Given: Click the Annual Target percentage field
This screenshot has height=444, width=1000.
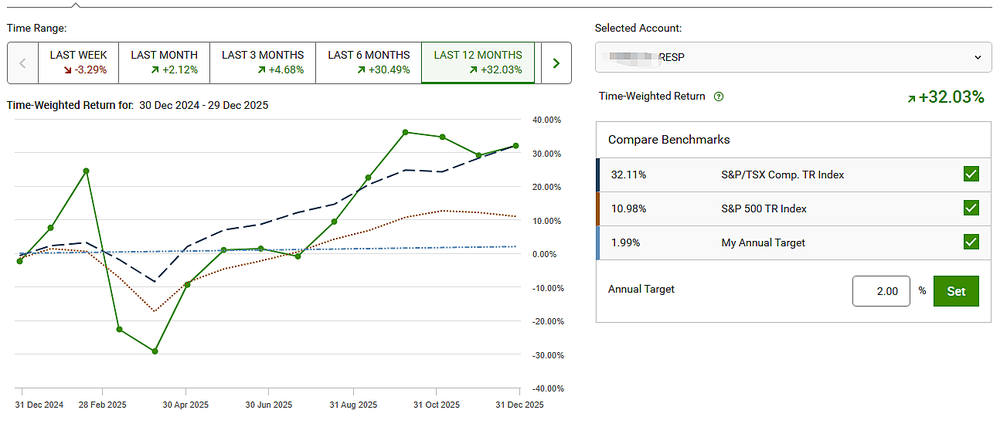Looking at the screenshot, I should (881, 291).
